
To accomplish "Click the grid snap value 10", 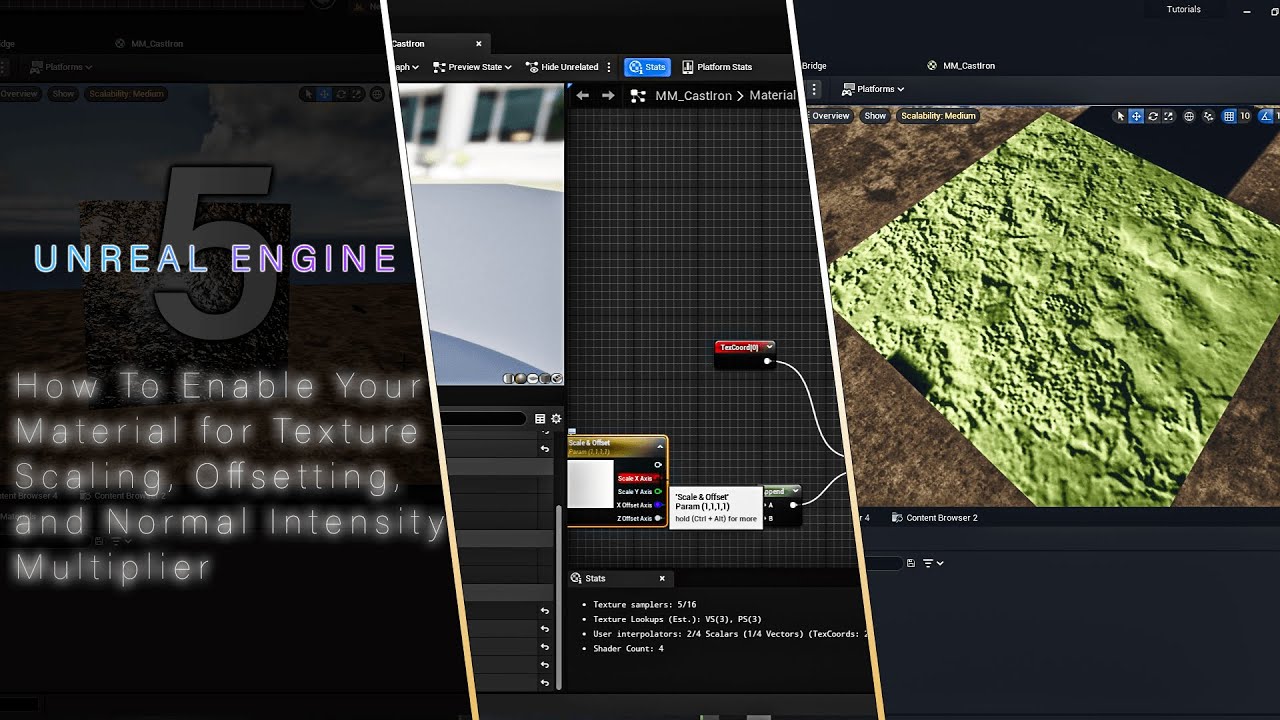I will tap(1245, 116).
